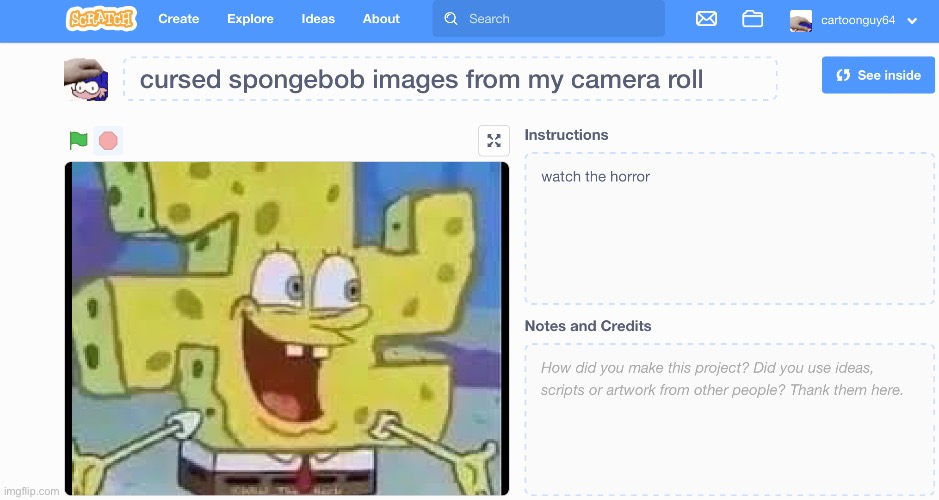Expand the account dropdown arrow
Viewport: 939px width, 500px height.
pos(912,21)
